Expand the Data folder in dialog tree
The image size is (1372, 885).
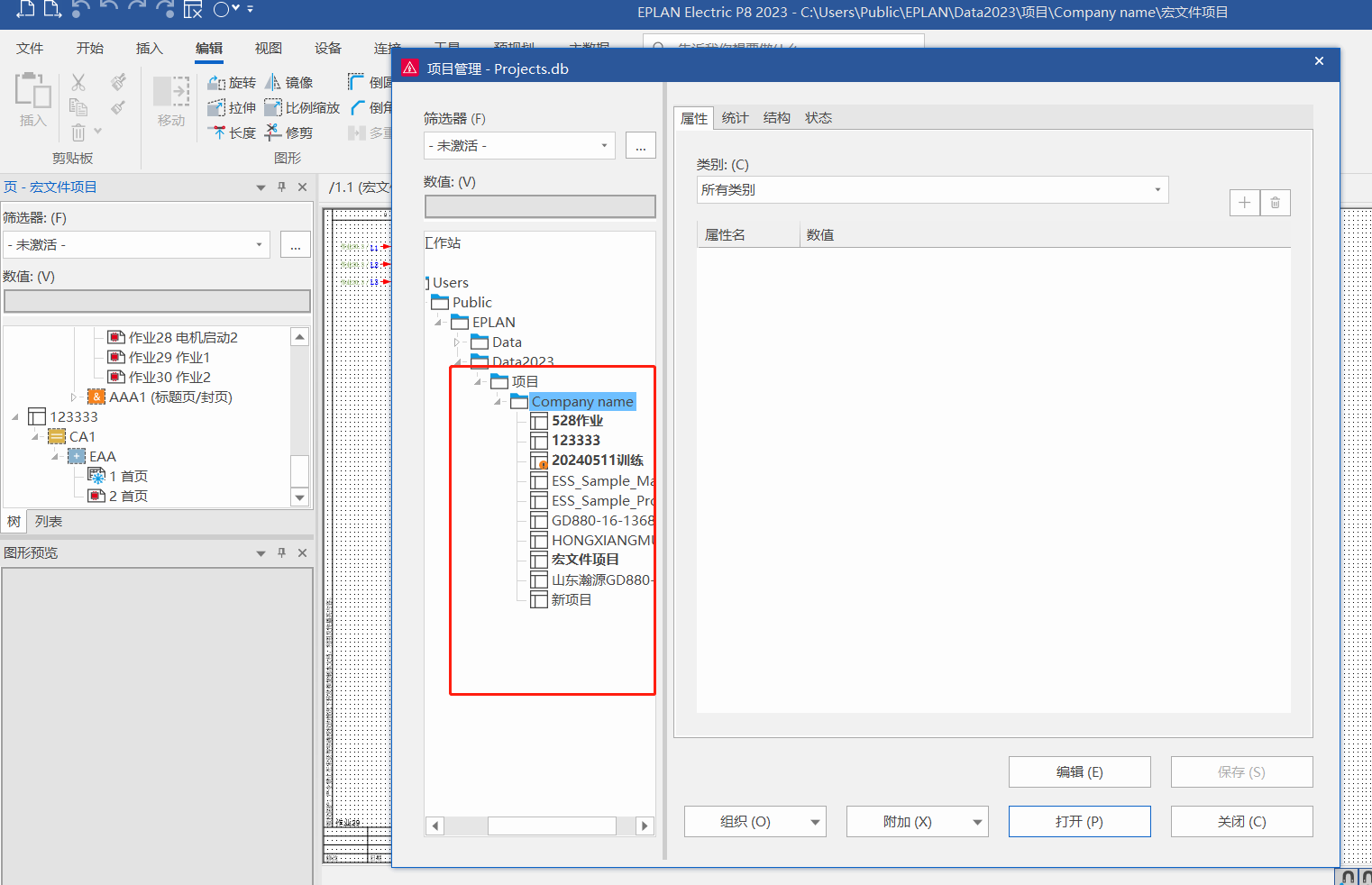(457, 342)
